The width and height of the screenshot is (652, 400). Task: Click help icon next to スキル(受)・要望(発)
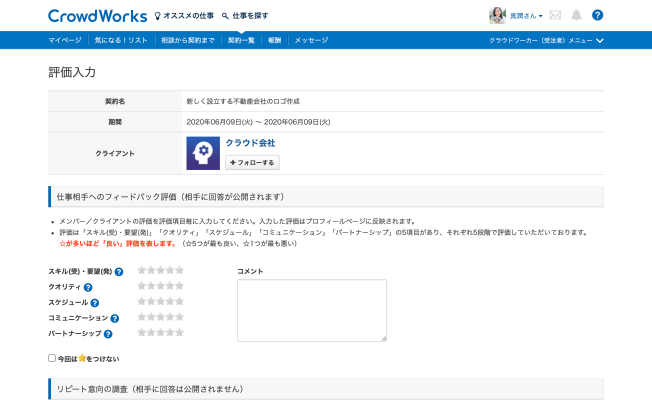tap(119, 271)
